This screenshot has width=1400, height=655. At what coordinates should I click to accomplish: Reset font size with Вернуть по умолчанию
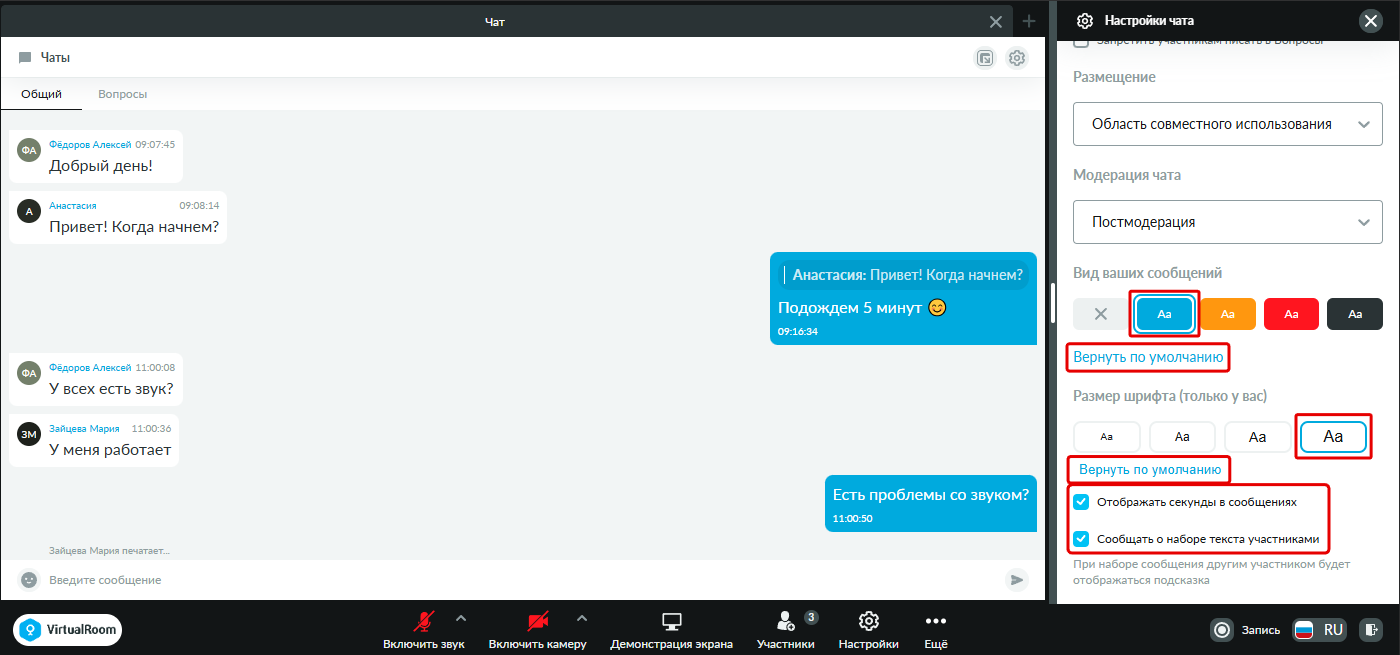(1150, 469)
